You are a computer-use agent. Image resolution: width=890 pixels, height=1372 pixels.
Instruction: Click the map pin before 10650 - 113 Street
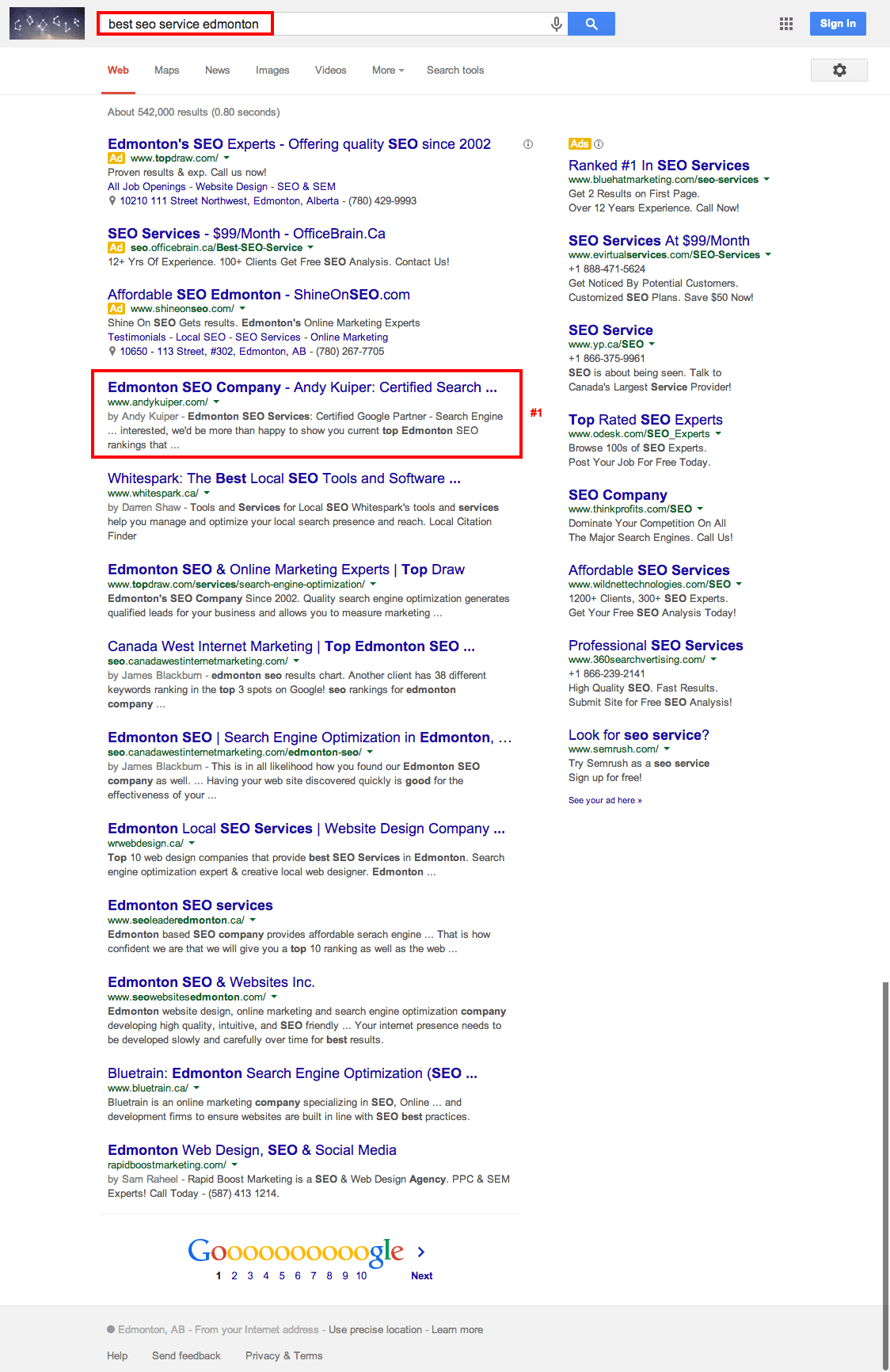pos(112,352)
